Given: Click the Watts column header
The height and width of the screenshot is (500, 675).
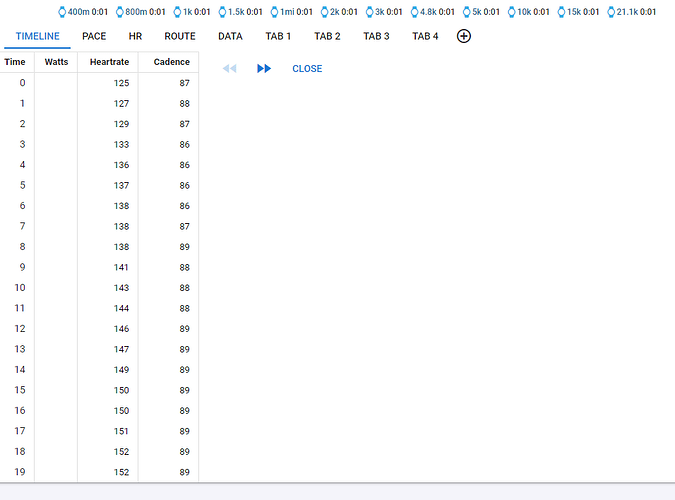Looking at the screenshot, I should tap(56, 62).
